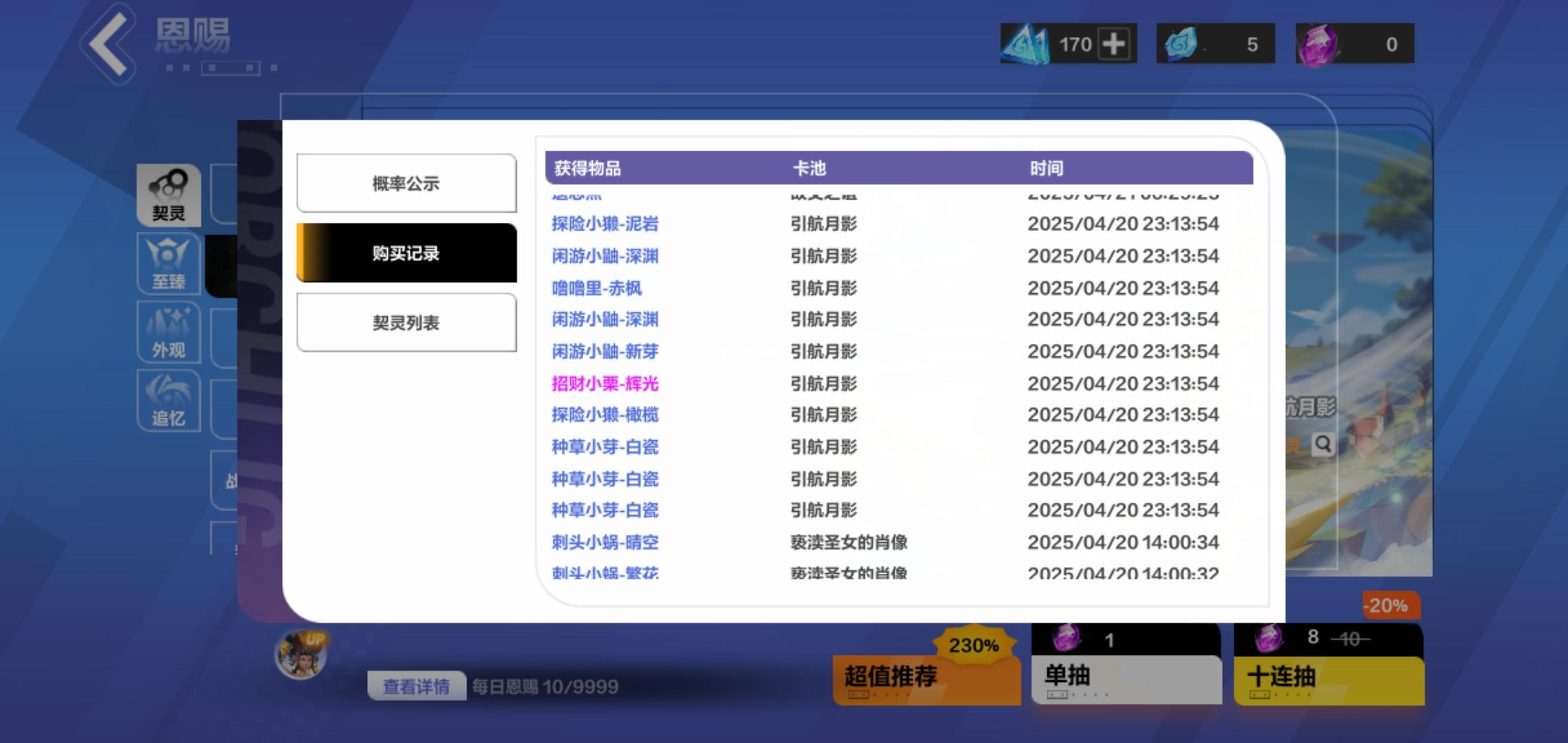Switch to the 概率公示 tab

tap(406, 183)
